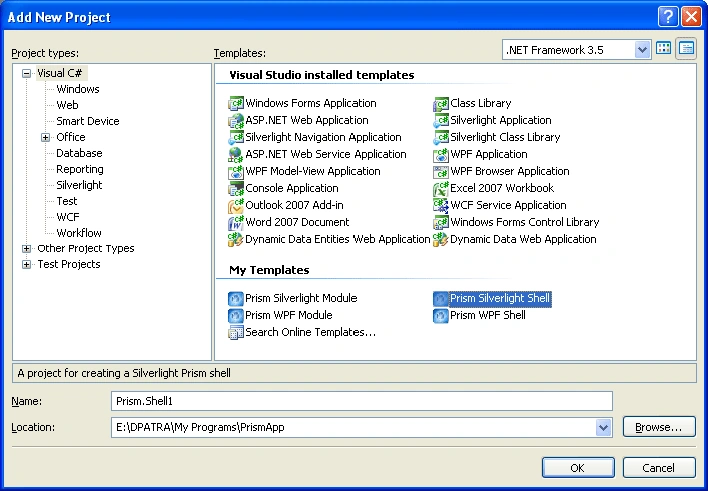Viewport: 708px width, 491px height.
Task: Select the WPF Application template icon
Action: 441,154
